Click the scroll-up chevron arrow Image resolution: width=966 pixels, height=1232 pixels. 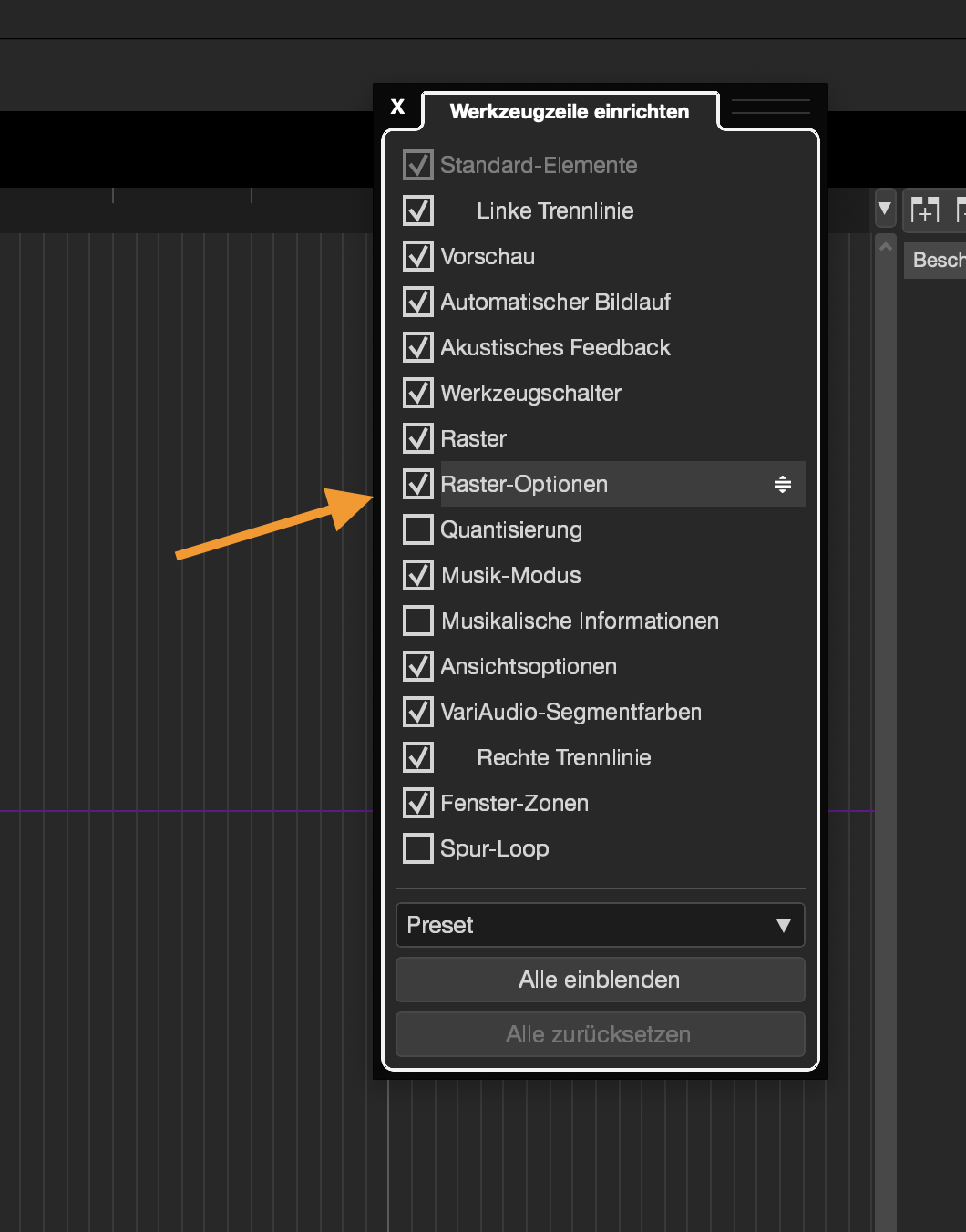(x=885, y=247)
